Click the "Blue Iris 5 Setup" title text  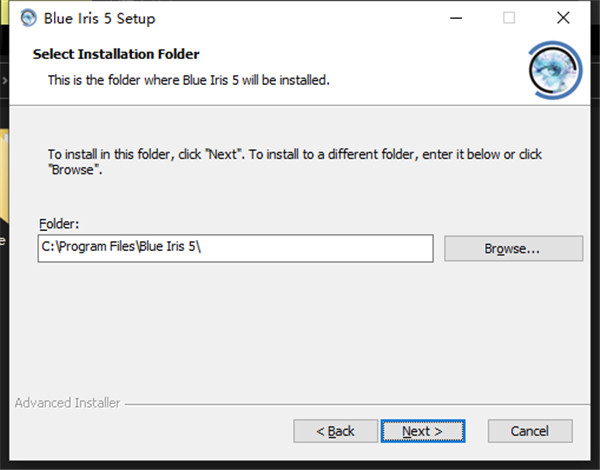click(x=99, y=18)
